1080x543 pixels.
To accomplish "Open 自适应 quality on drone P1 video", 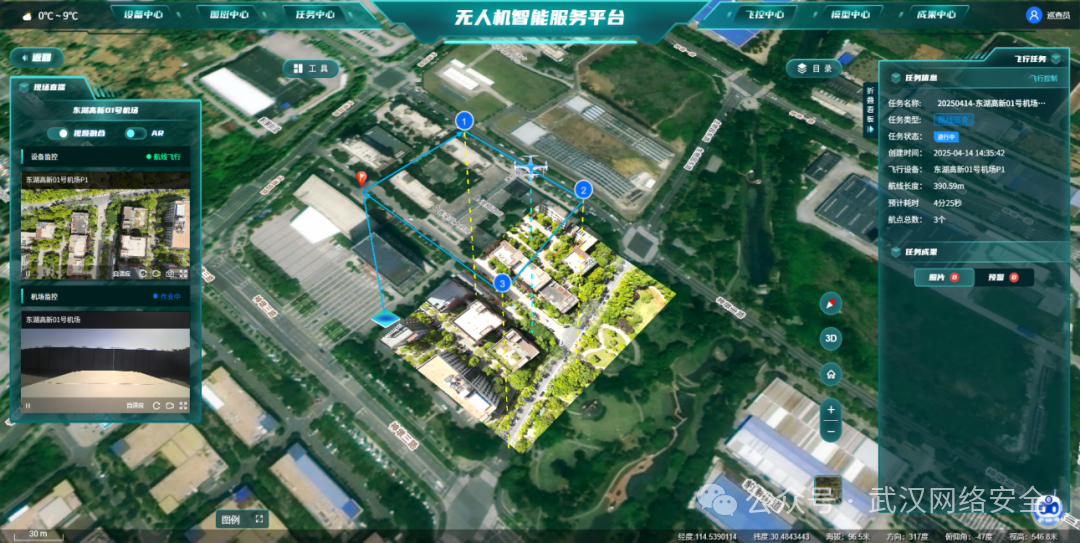I will (x=122, y=274).
